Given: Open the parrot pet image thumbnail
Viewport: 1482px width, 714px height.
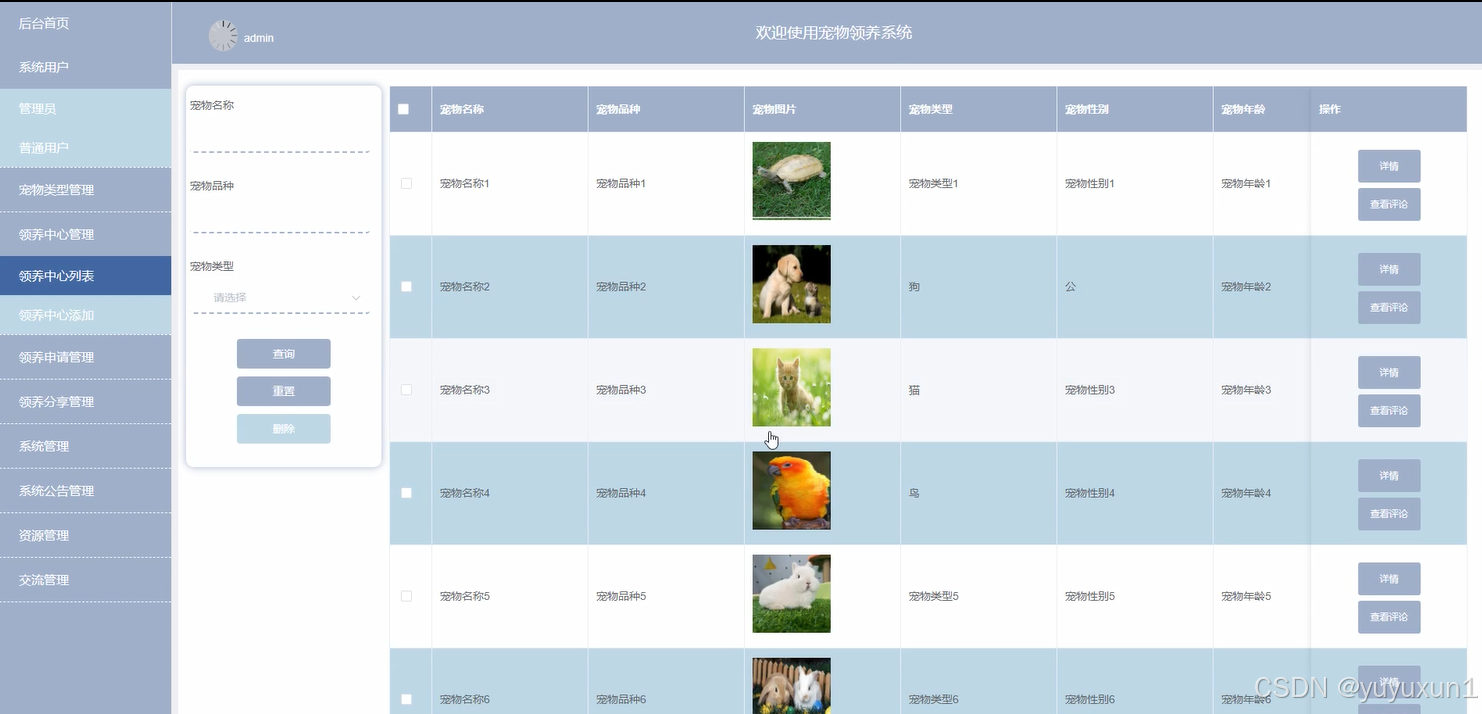Looking at the screenshot, I should pyautogui.click(x=791, y=490).
